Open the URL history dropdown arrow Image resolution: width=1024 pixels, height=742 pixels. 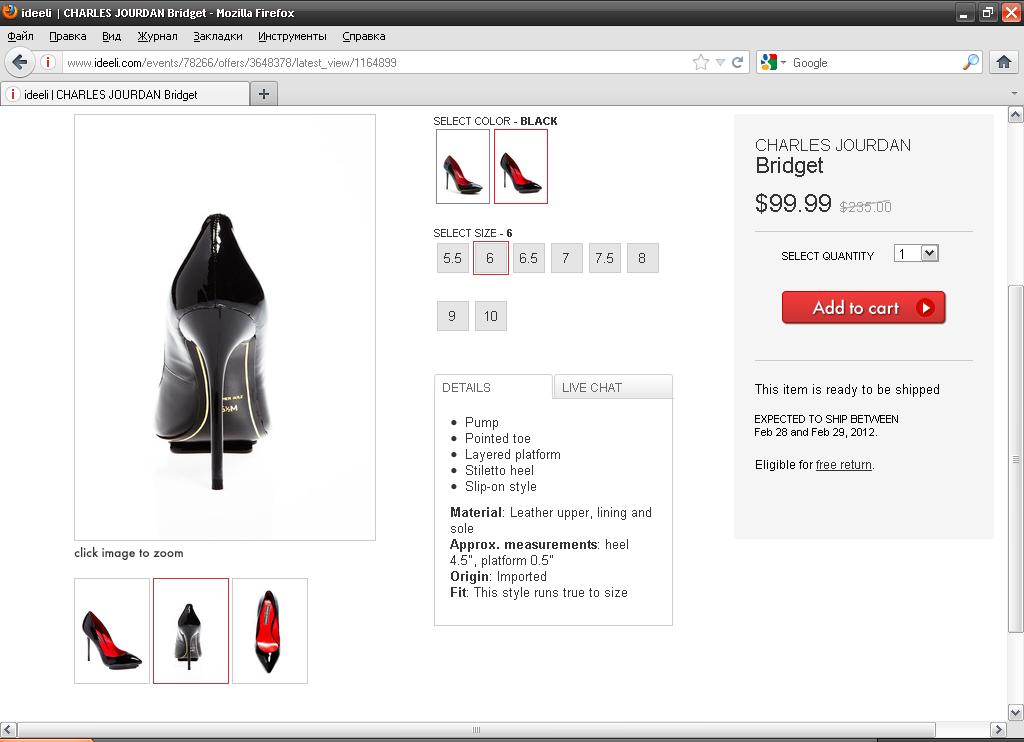(x=720, y=63)
